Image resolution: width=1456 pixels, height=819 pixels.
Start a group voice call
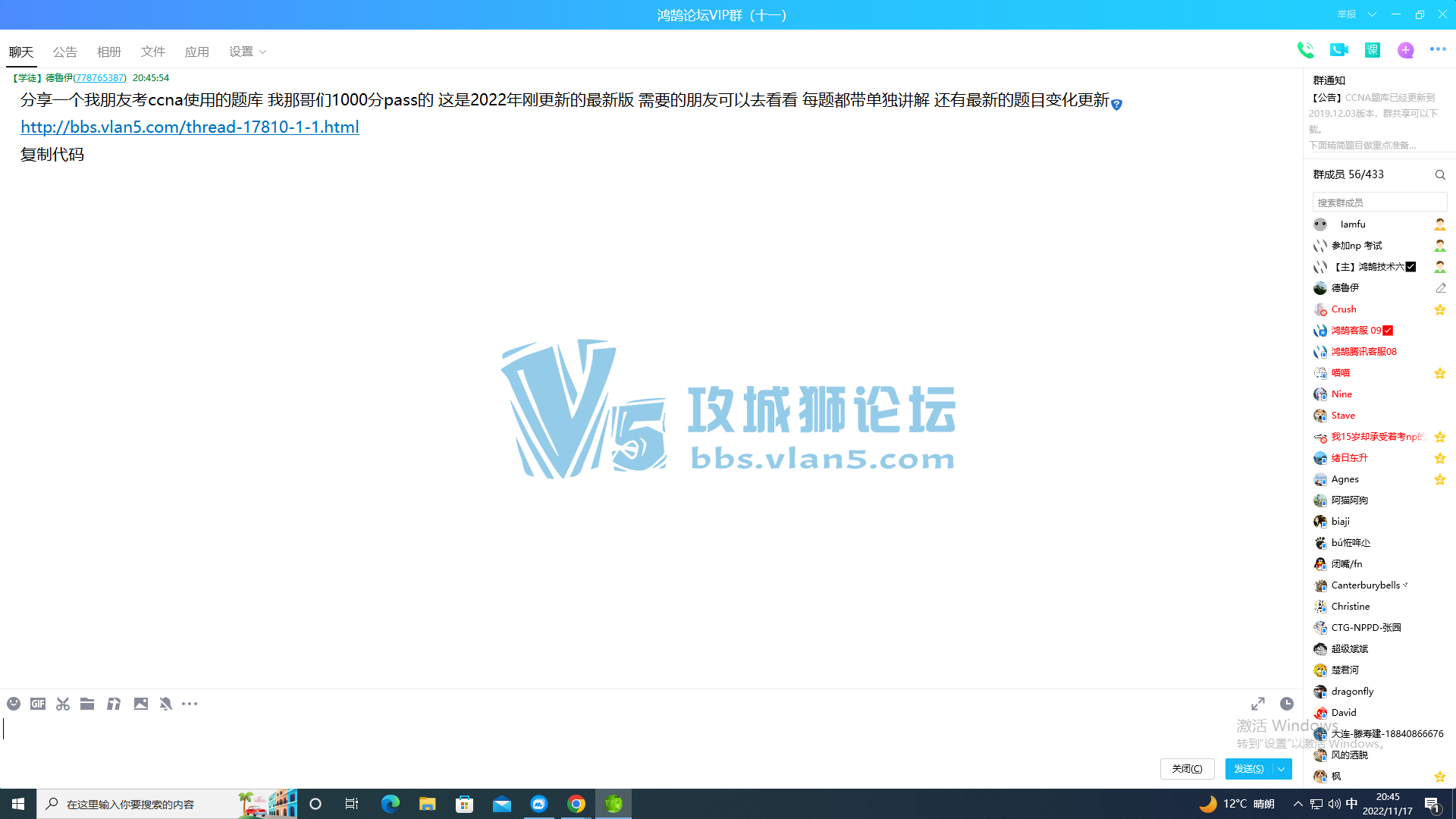(1305, 50)
